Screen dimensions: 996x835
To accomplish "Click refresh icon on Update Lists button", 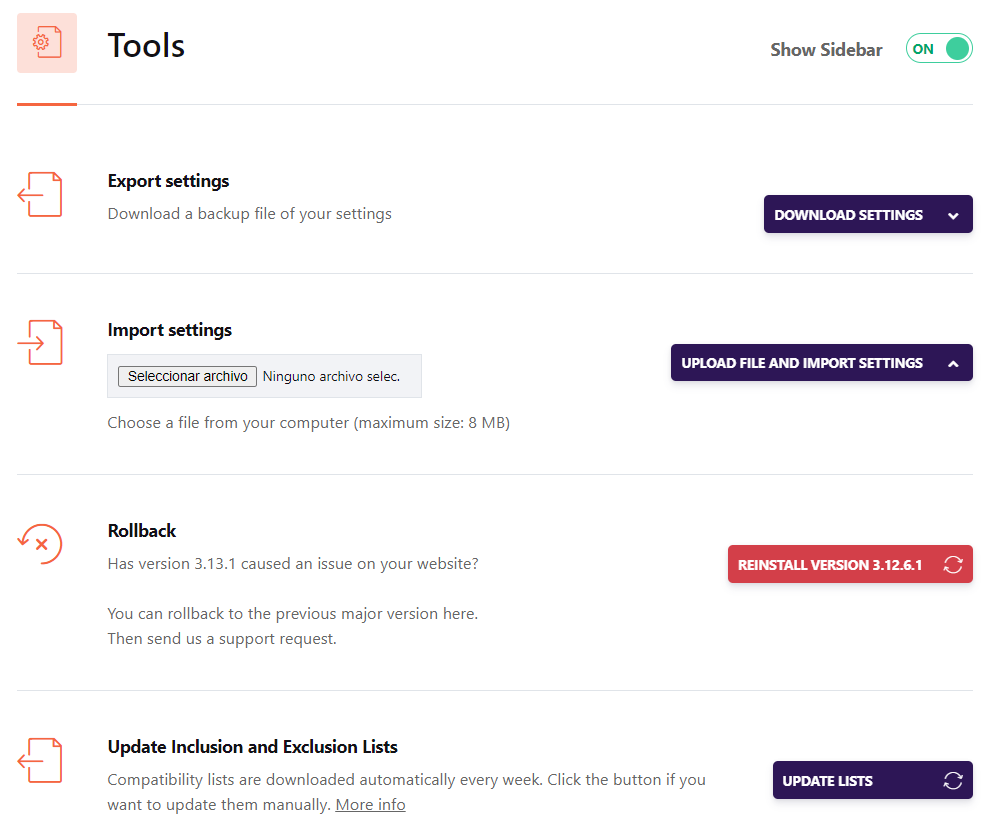I will pos(953,780).
